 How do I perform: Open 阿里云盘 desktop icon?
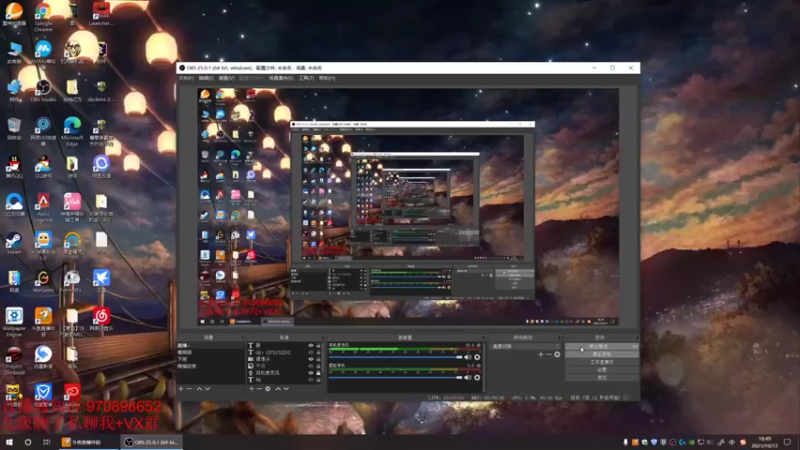[x=101, y=166]
